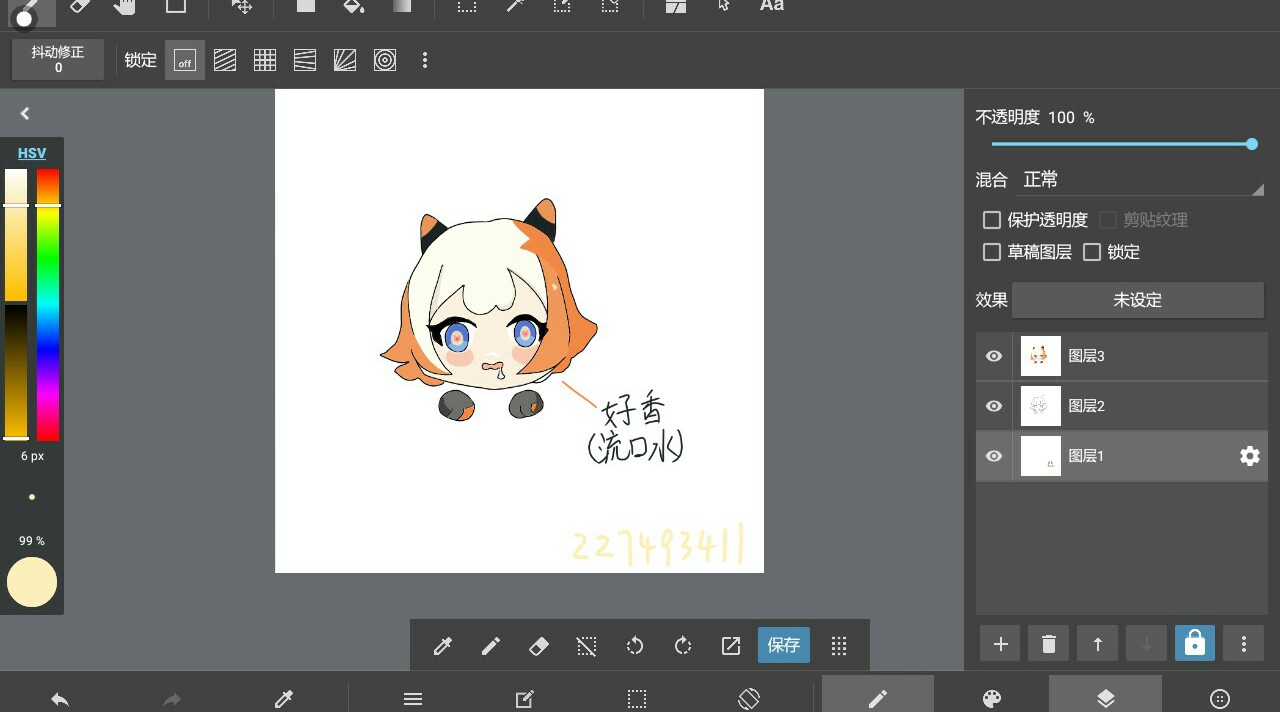Hide 图层3 using its eye icon
The image size is (1280, 712).
click(x=994, y=356)
